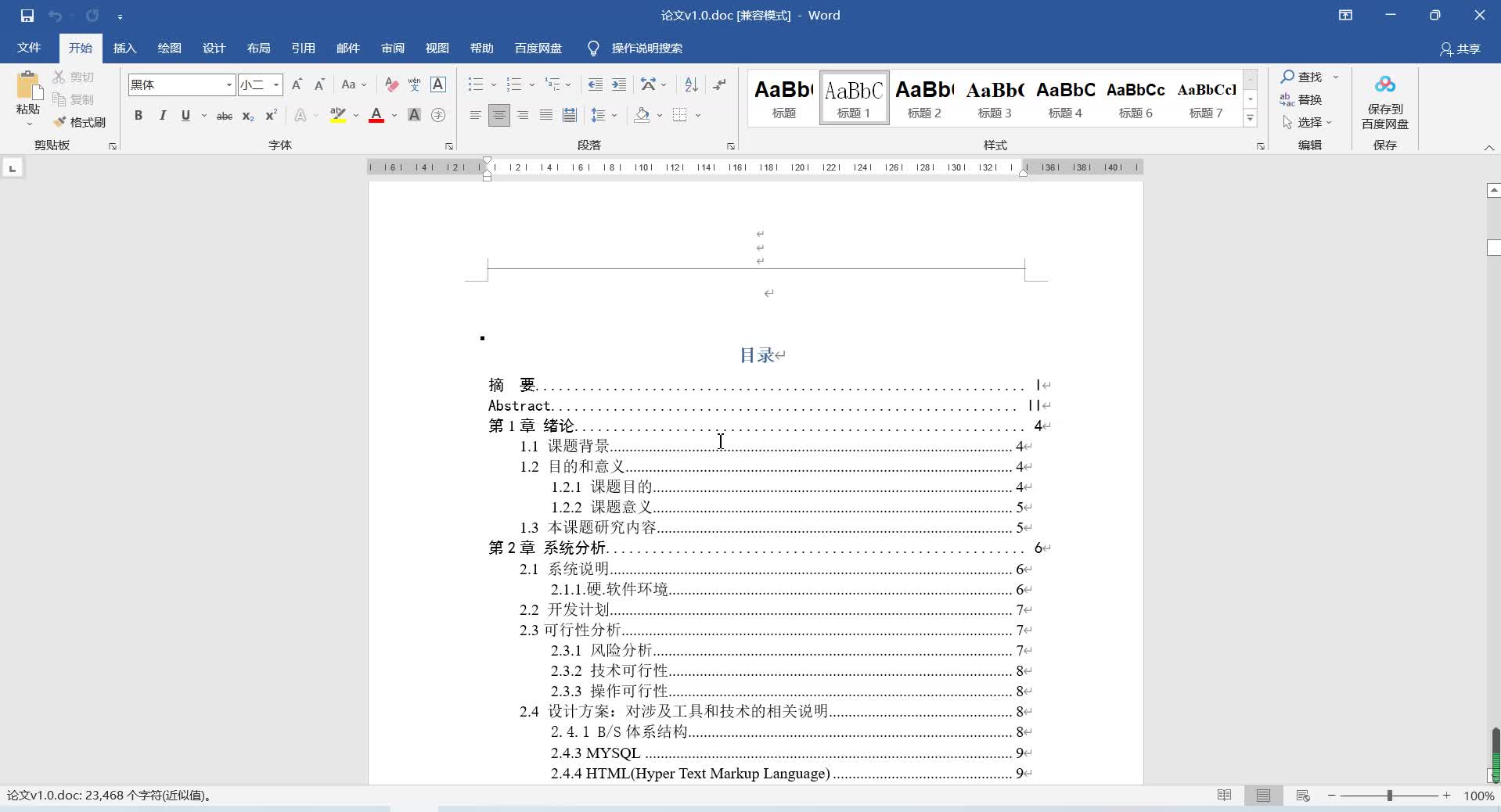Expand the styles gallery more arrow
Screen dimensions: 1501x812
click(x=1250, y=119)
